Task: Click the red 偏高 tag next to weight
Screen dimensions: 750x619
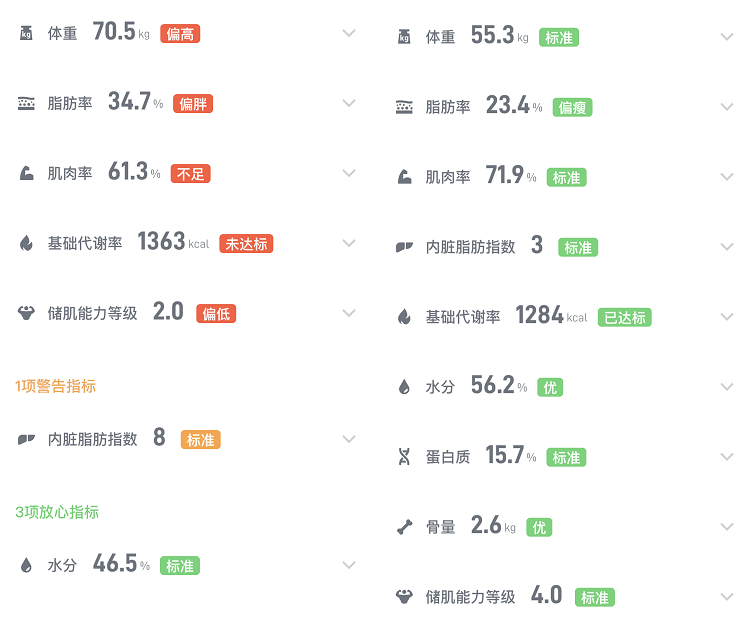Action: pos(180,34)
